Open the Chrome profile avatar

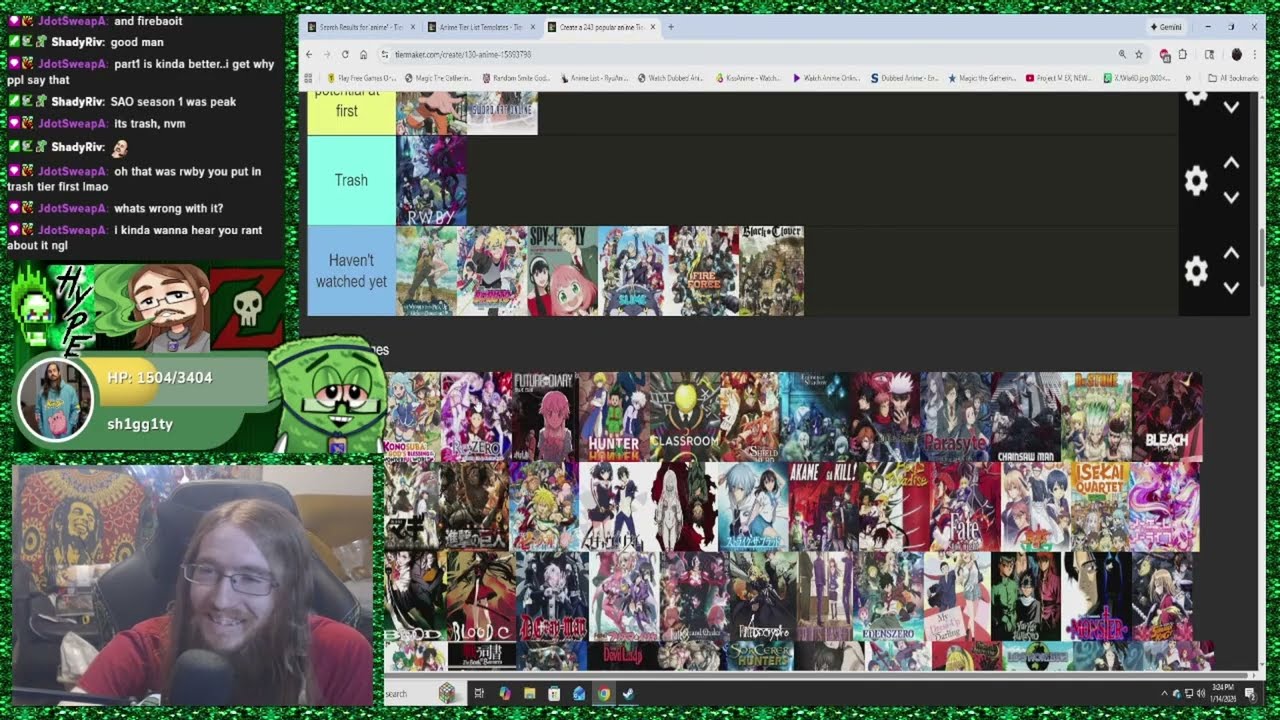point(1236,54)
